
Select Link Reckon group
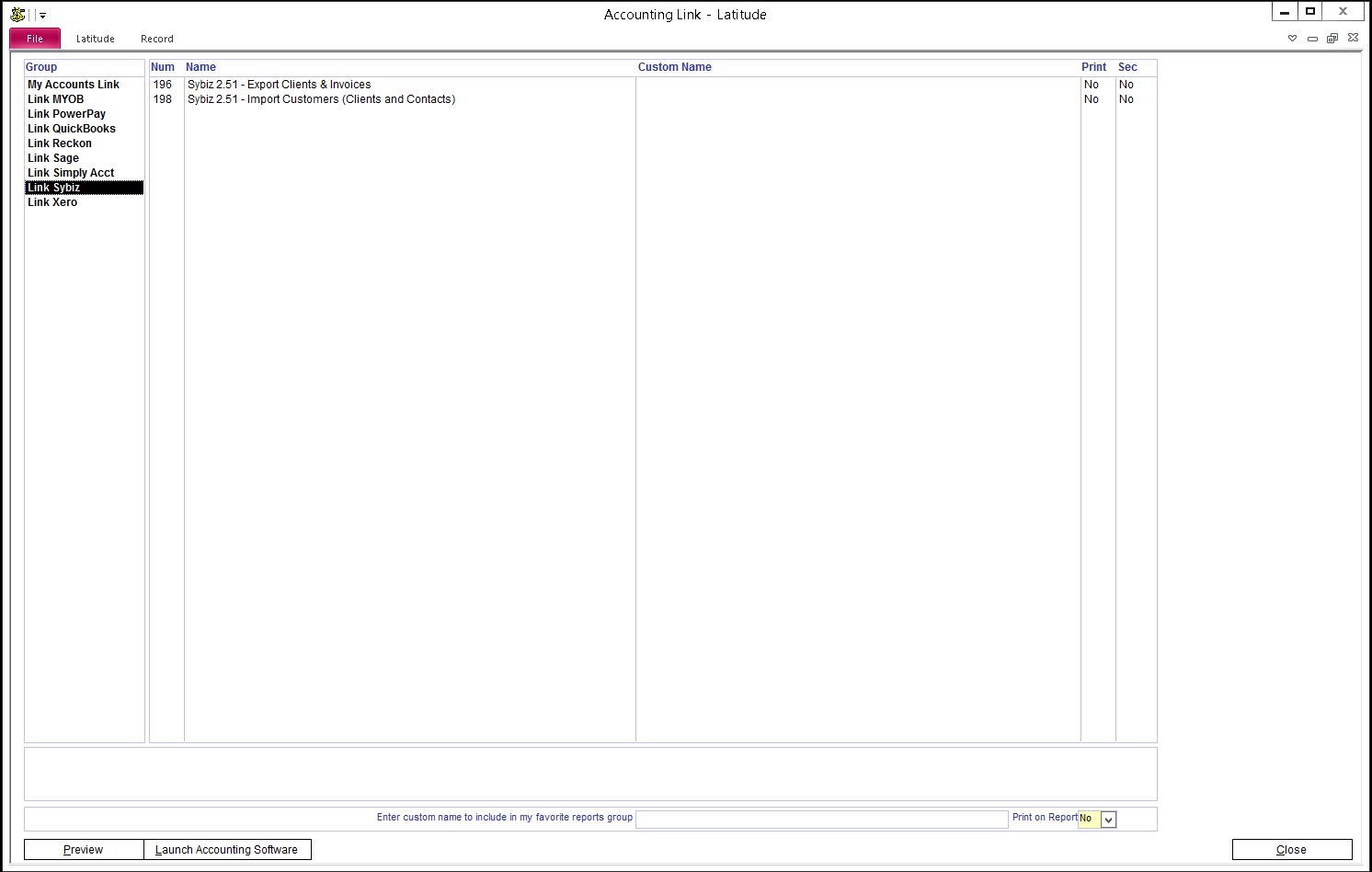tap(84, 143)
